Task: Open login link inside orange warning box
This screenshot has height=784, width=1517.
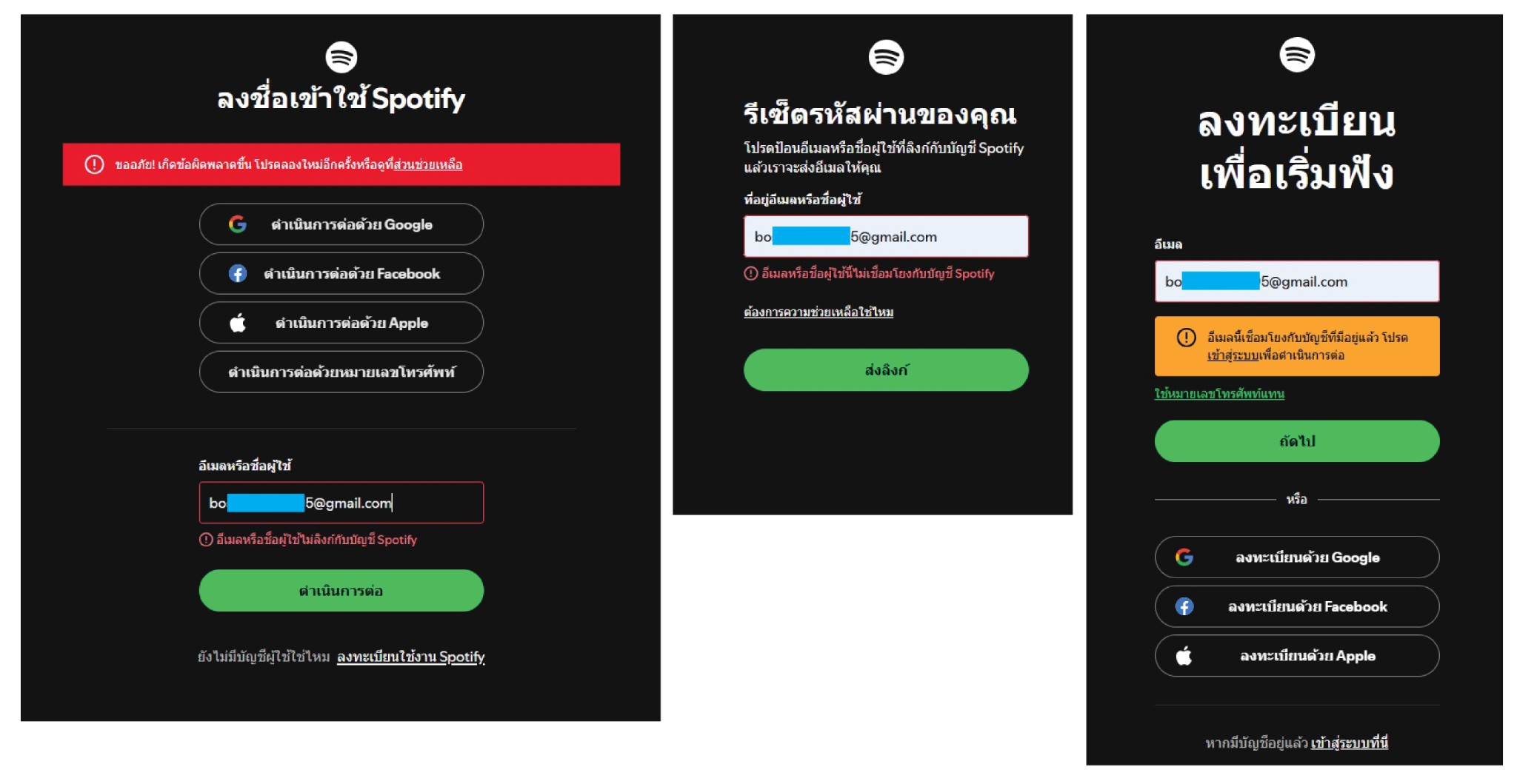Action: click(1233, 355)
